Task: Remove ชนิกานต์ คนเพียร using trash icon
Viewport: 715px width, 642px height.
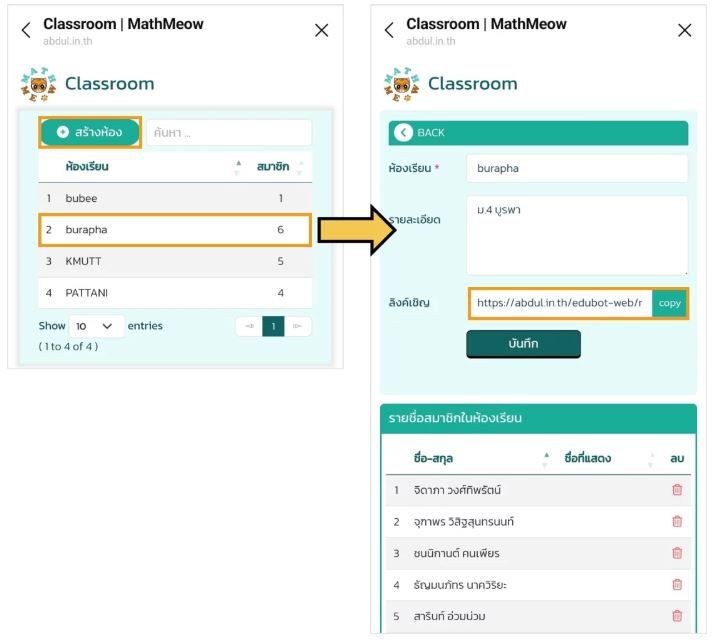Action: point(677,553)
